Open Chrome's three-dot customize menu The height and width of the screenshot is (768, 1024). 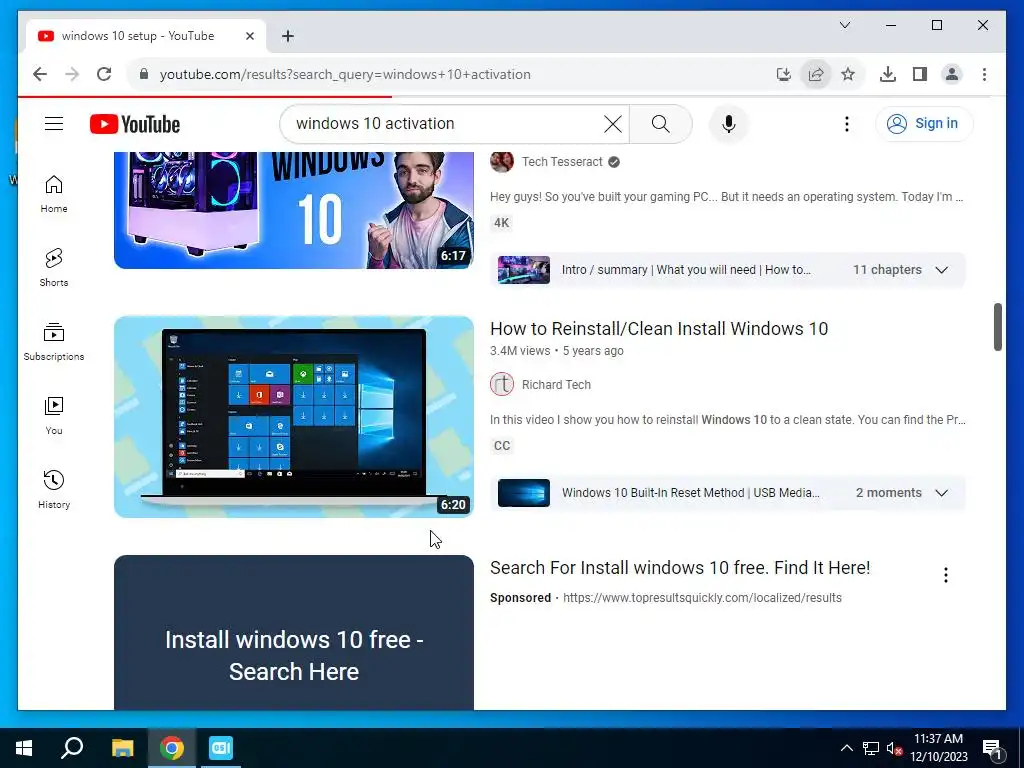(984, 74)
